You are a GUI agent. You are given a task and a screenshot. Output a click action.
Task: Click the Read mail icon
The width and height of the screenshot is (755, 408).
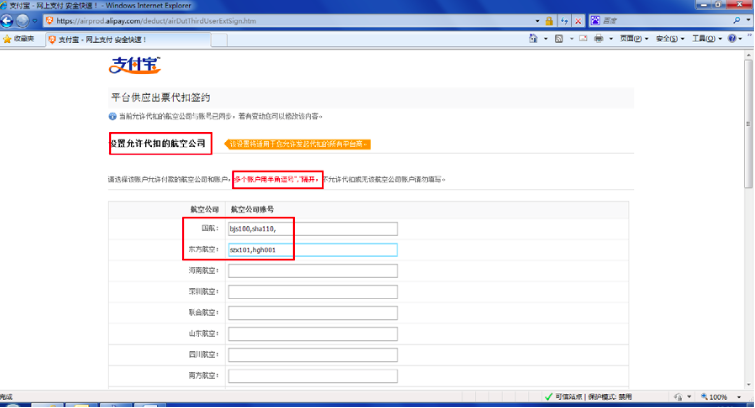coord(583,39)
